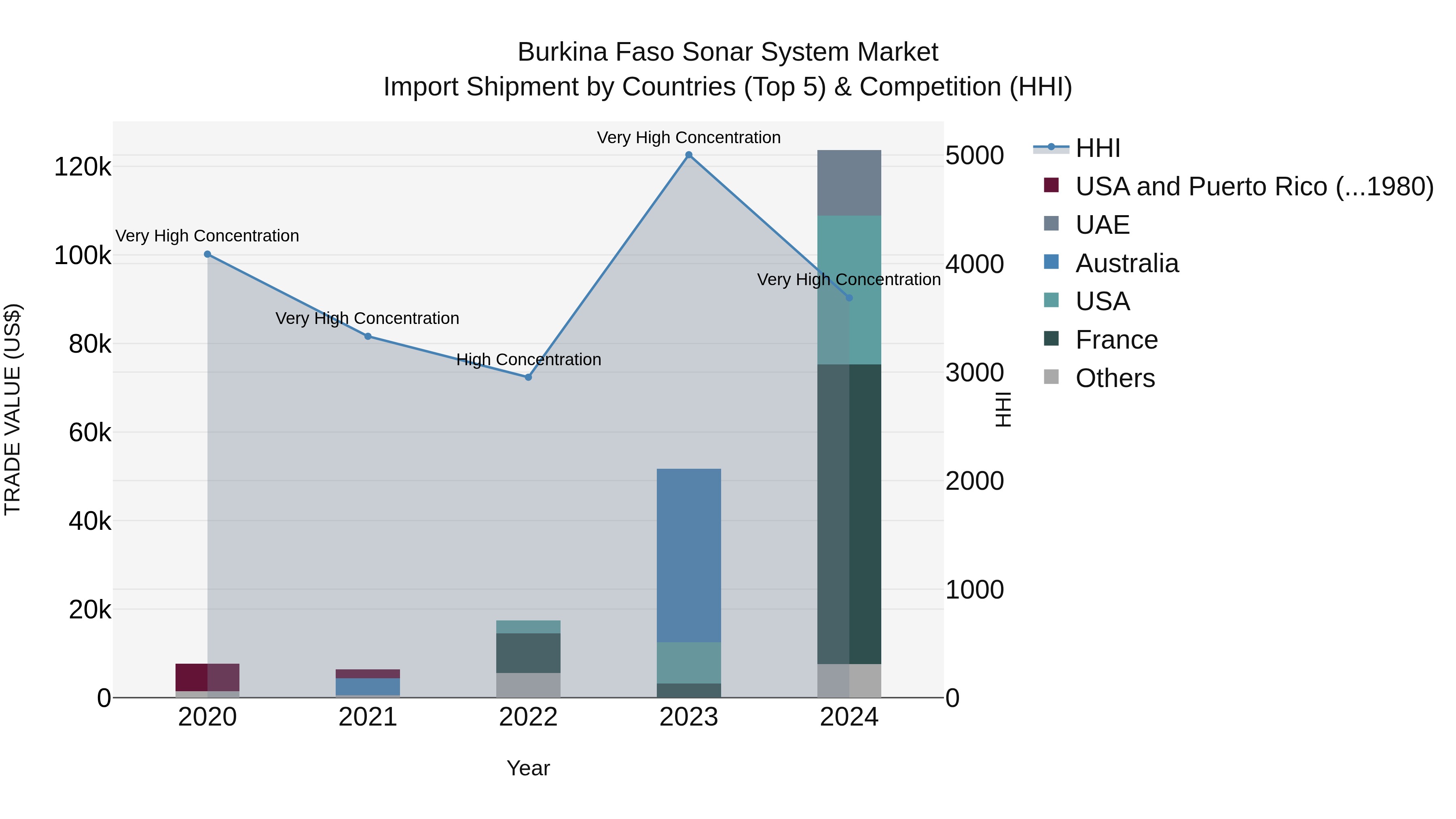Click the gray Others legend swatch
This screenshot has height=819, width=1456.
[1051, 377]
